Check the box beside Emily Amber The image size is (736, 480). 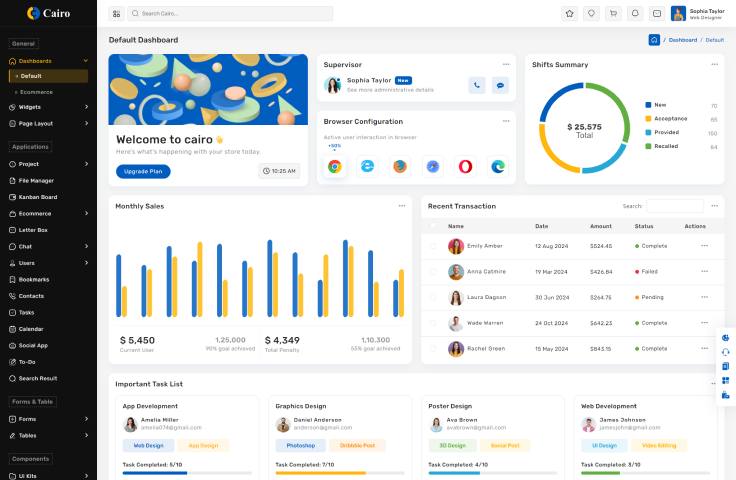coord(433,245)
